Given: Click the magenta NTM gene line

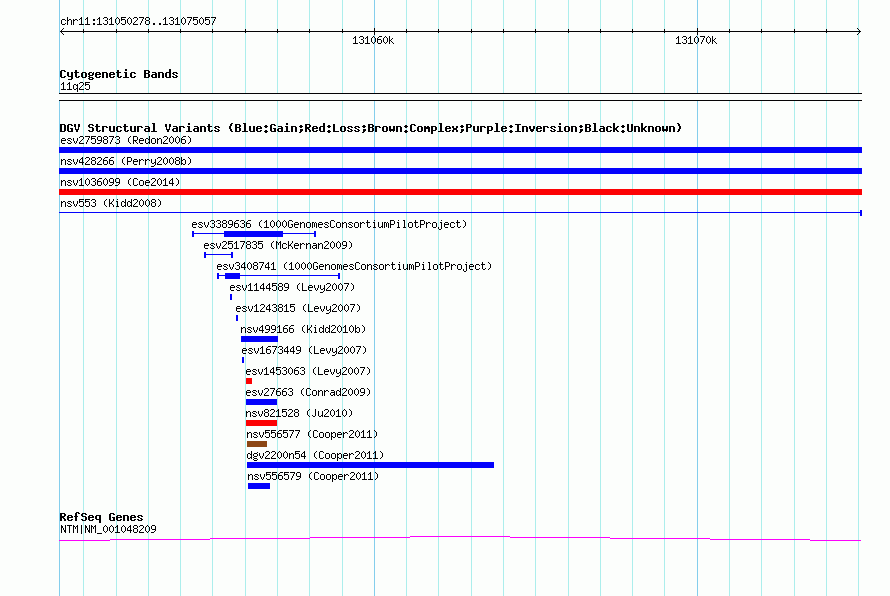Looking at the screenshot, I should [460, 538].
